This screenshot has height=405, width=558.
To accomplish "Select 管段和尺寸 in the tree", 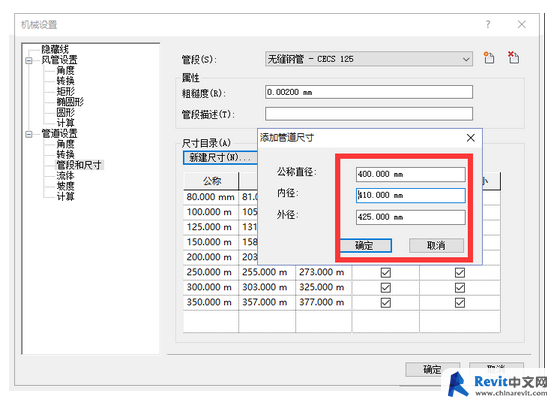I will (x=79, y=165).
